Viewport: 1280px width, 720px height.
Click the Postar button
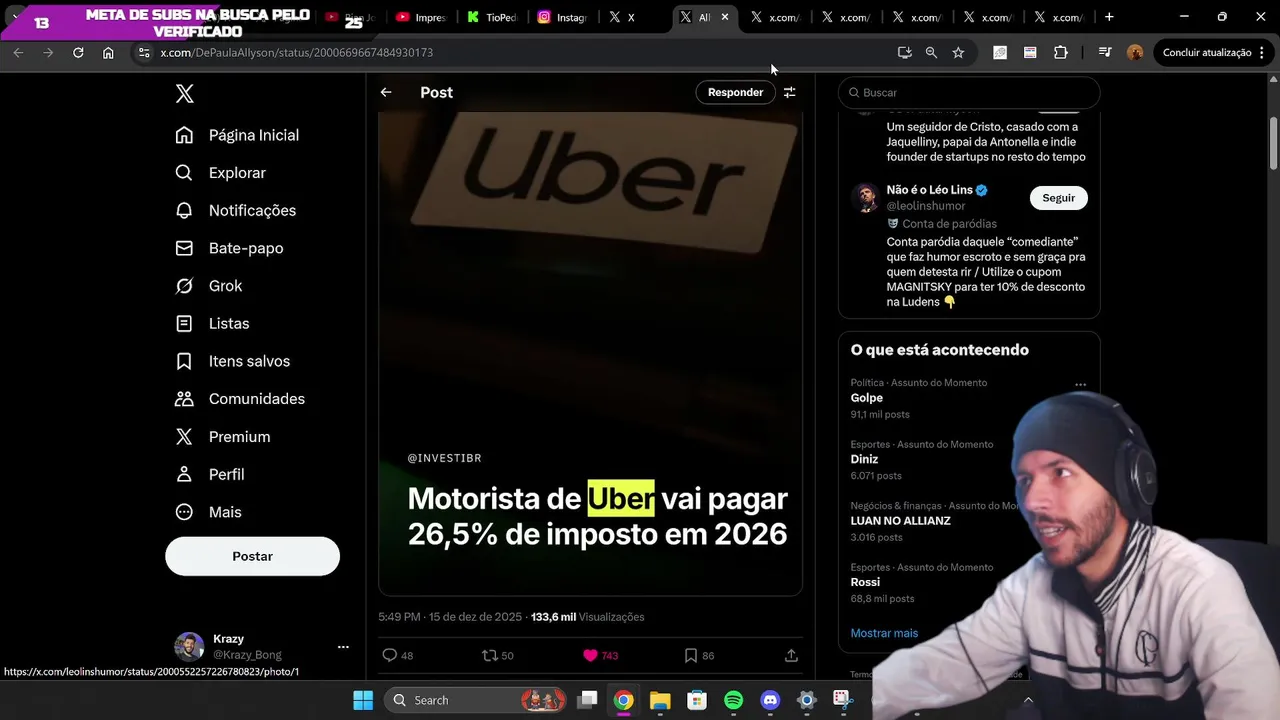coord(252,556)
